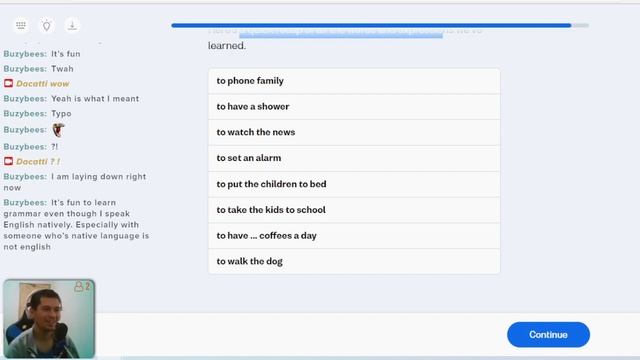Click the streamer webcam thumbnail
The height and width of the screenshot is (360, 640).
(x=49, y=319)
